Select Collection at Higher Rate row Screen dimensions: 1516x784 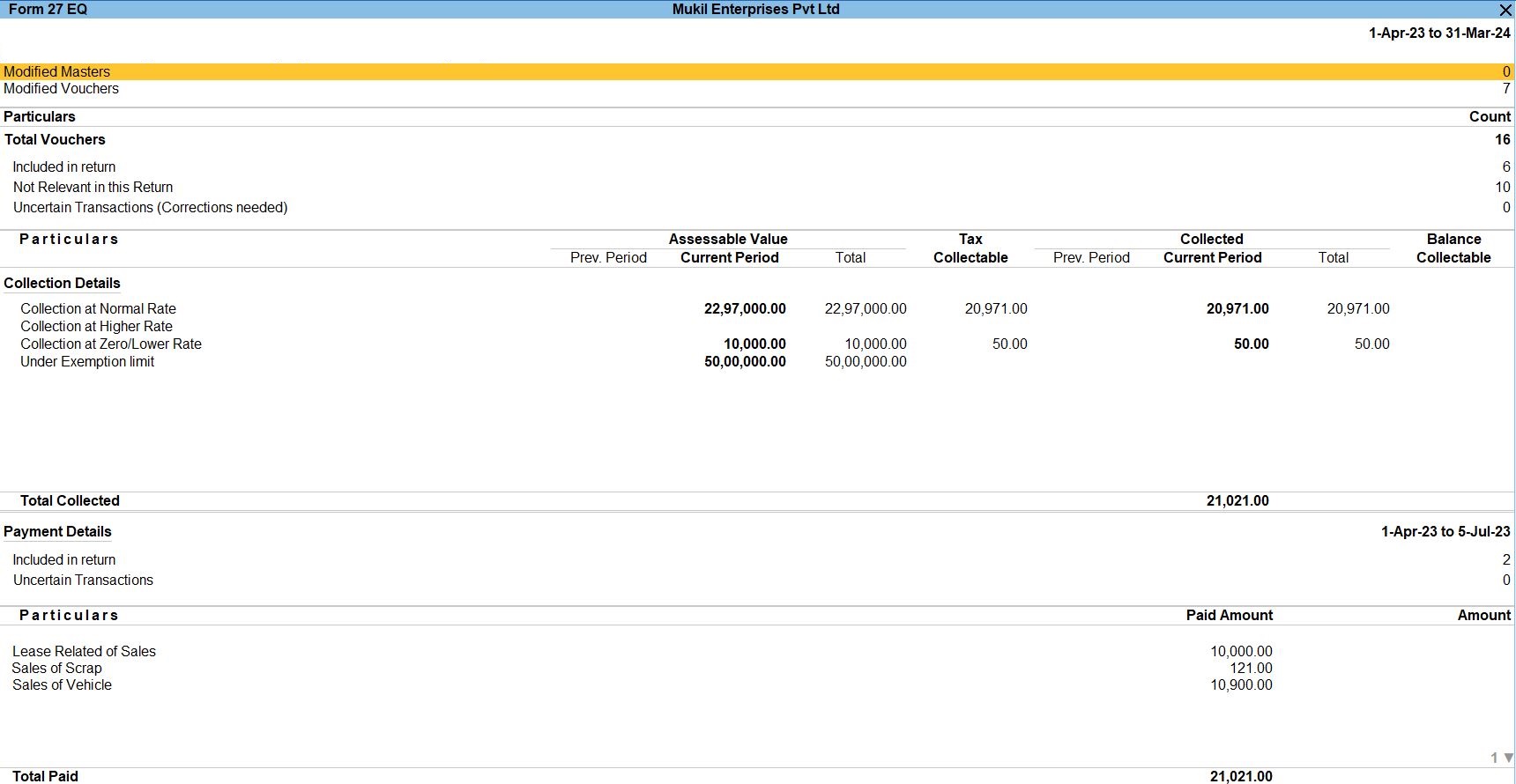coord(757,326)
